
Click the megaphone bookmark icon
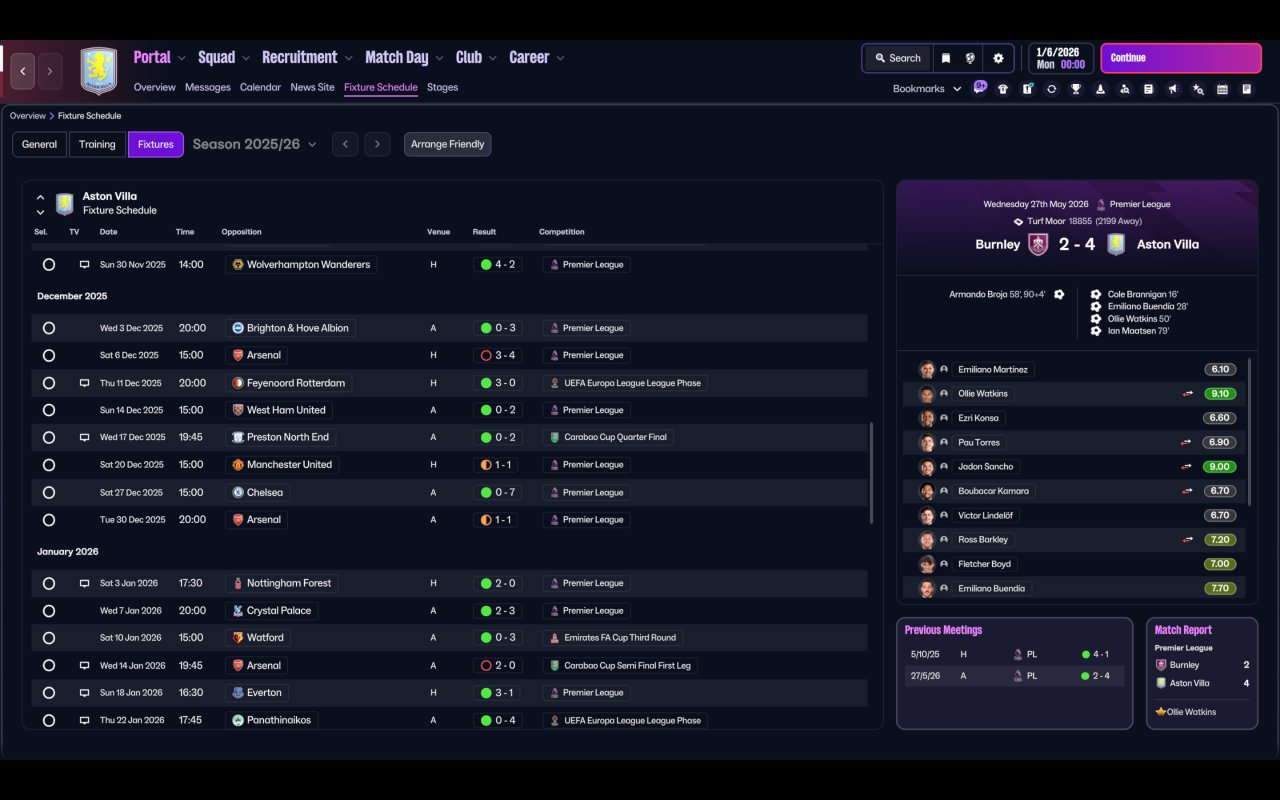pyautogui.click(x=1173, y=89)
